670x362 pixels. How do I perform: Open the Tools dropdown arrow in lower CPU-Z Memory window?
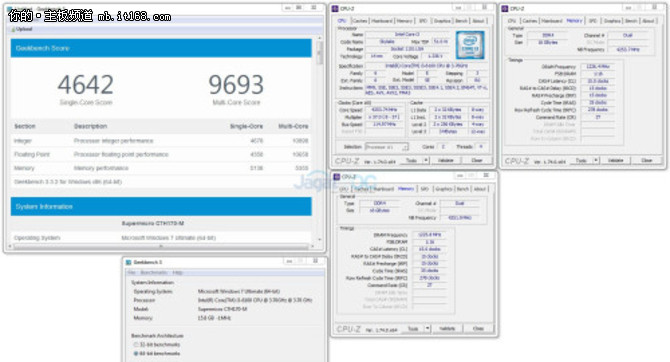tap(428, 329)
